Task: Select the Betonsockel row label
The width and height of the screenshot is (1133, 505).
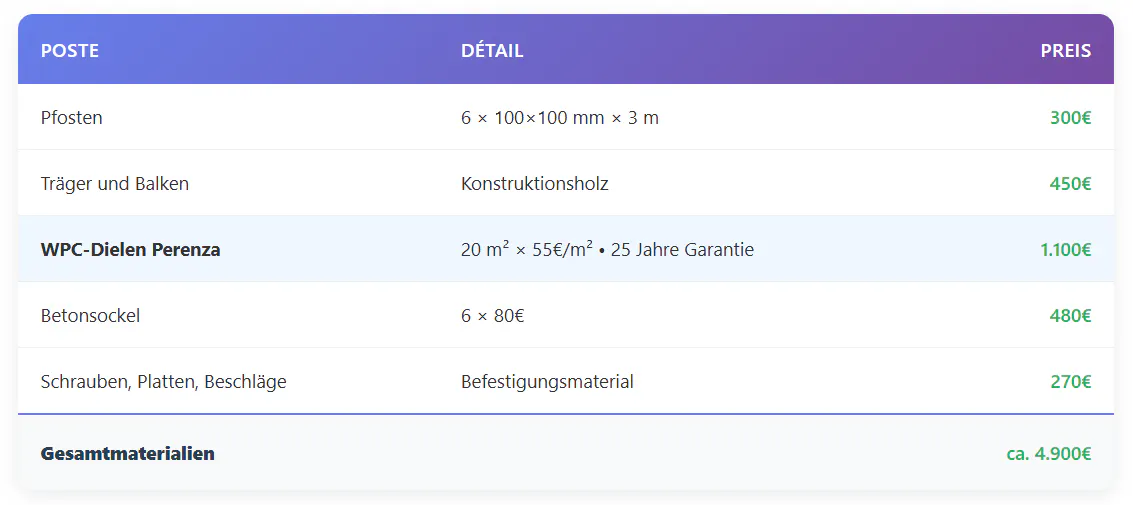Action: 90,316
